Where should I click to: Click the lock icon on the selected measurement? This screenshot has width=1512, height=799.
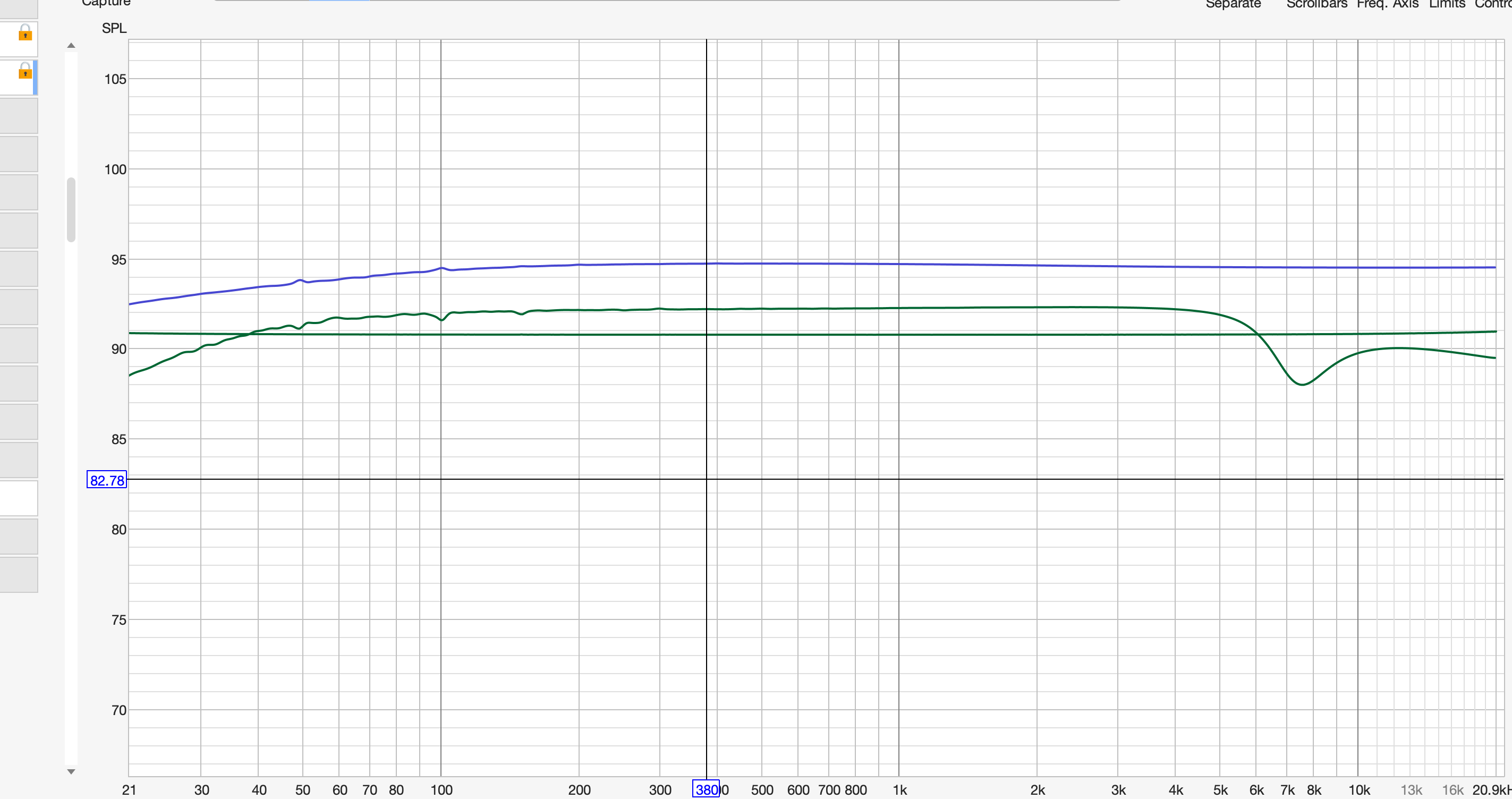pos(24,72)
